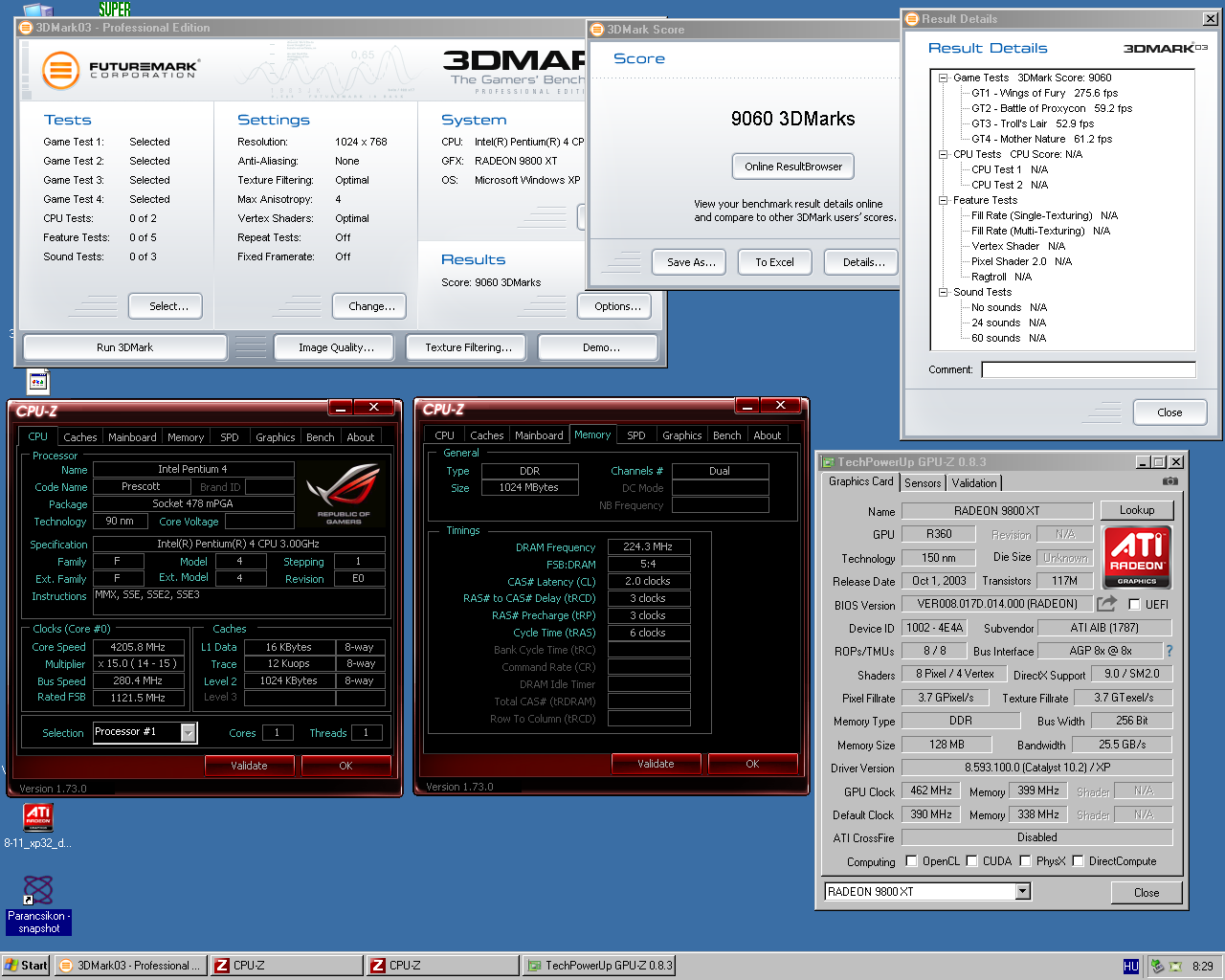Open Caches tab in left CPU-Z

click(80, 437)
